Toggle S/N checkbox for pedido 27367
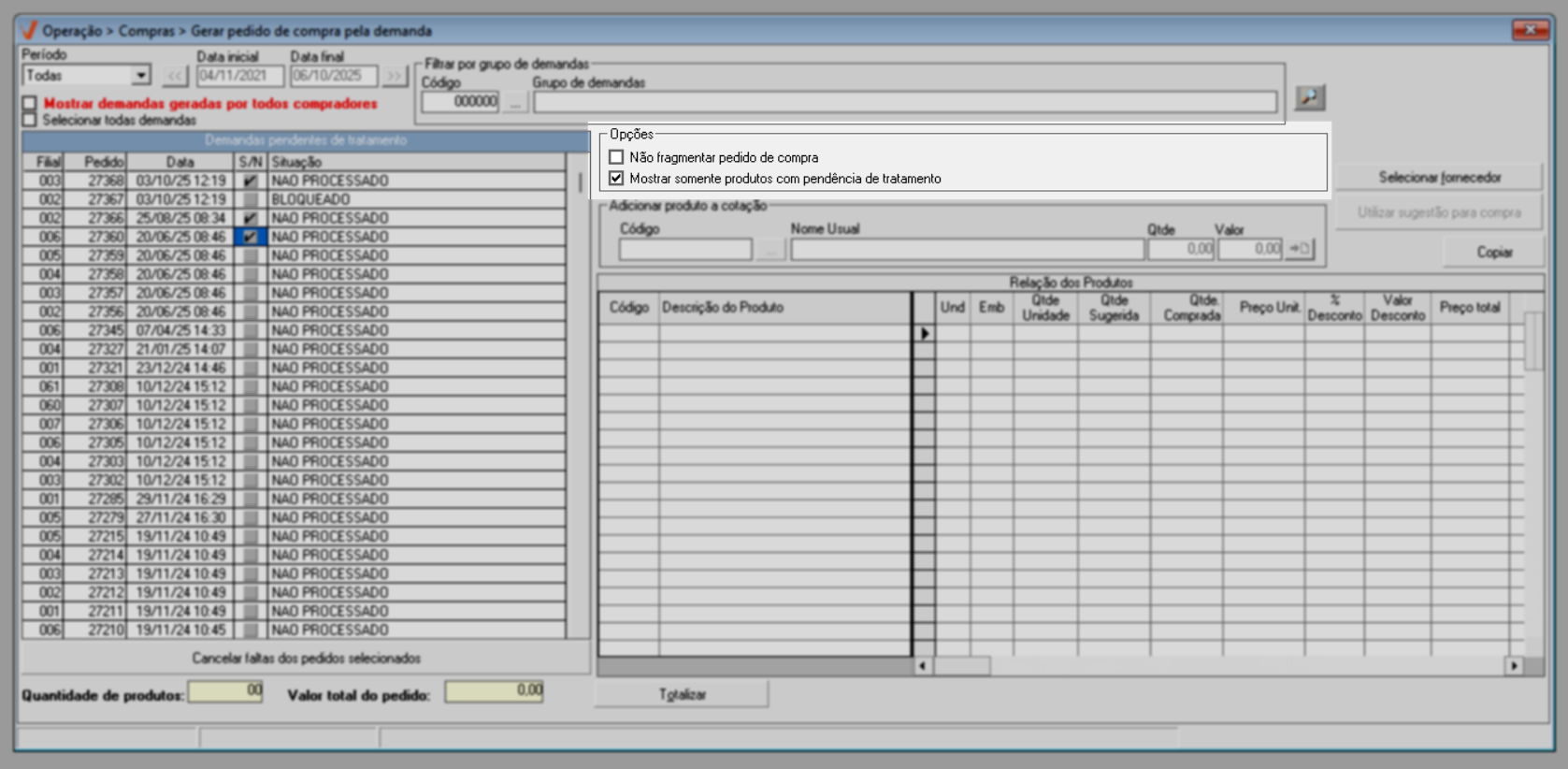The image size is (1568, 769). (x=250, y=199)
